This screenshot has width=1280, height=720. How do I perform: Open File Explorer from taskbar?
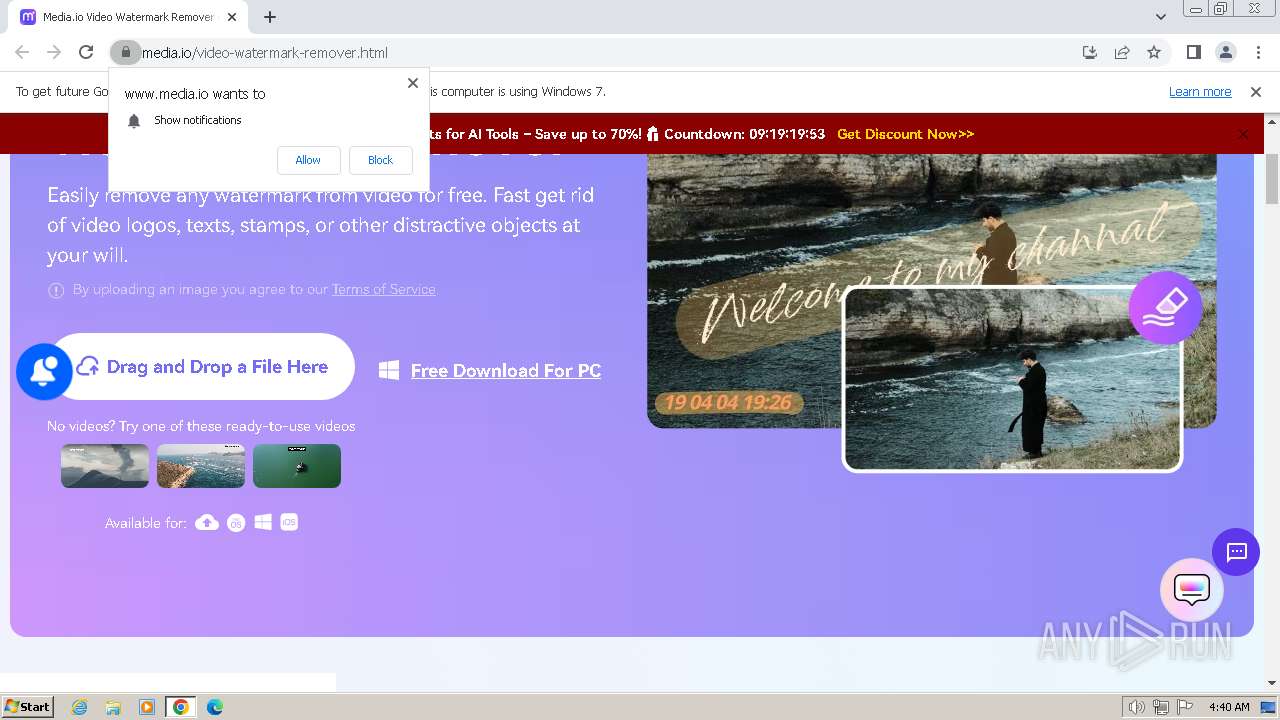(x=113, y=707)
